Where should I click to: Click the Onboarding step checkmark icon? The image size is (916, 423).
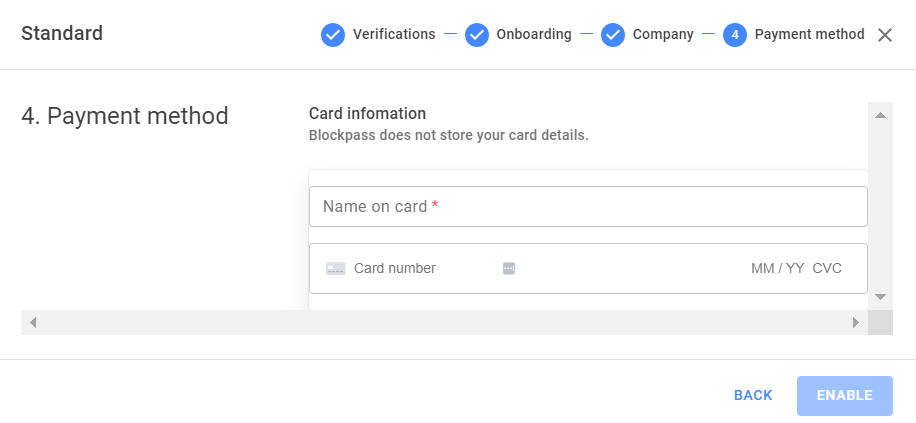(x=477, y=35)
